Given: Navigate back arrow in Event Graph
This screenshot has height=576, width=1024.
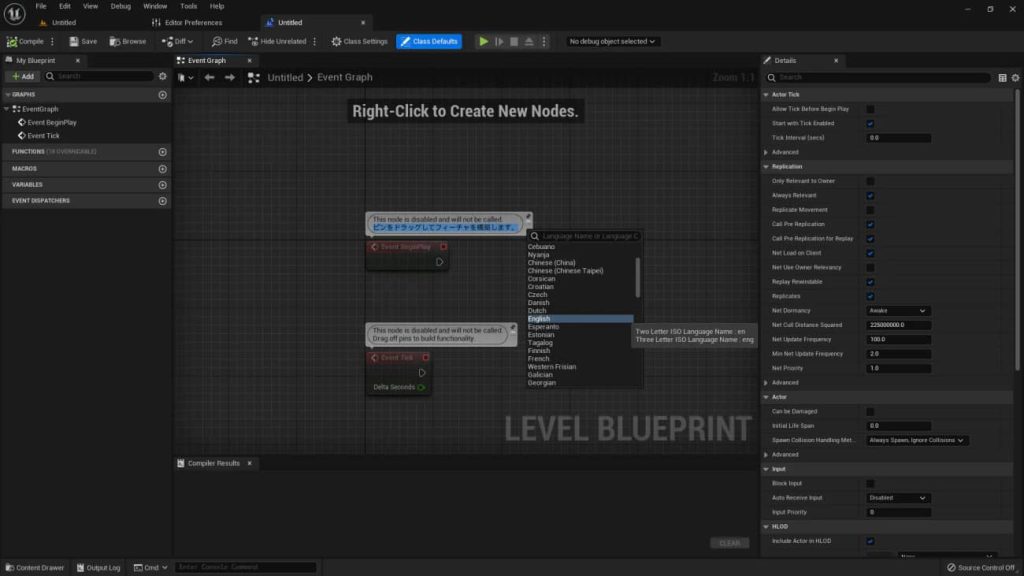Looking at the screenshot, I should tap(209, 77).
